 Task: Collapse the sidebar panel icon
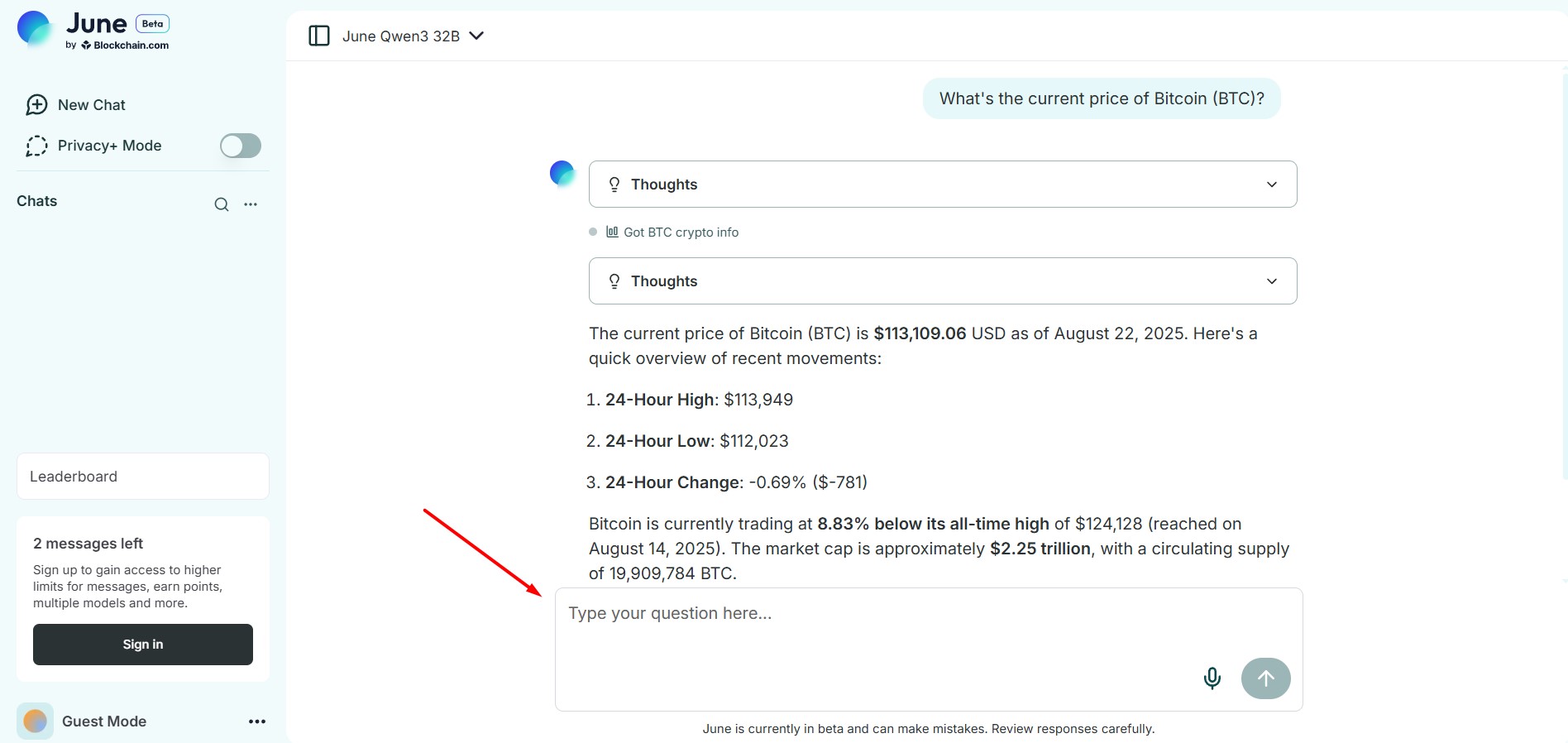coord(318,36)
